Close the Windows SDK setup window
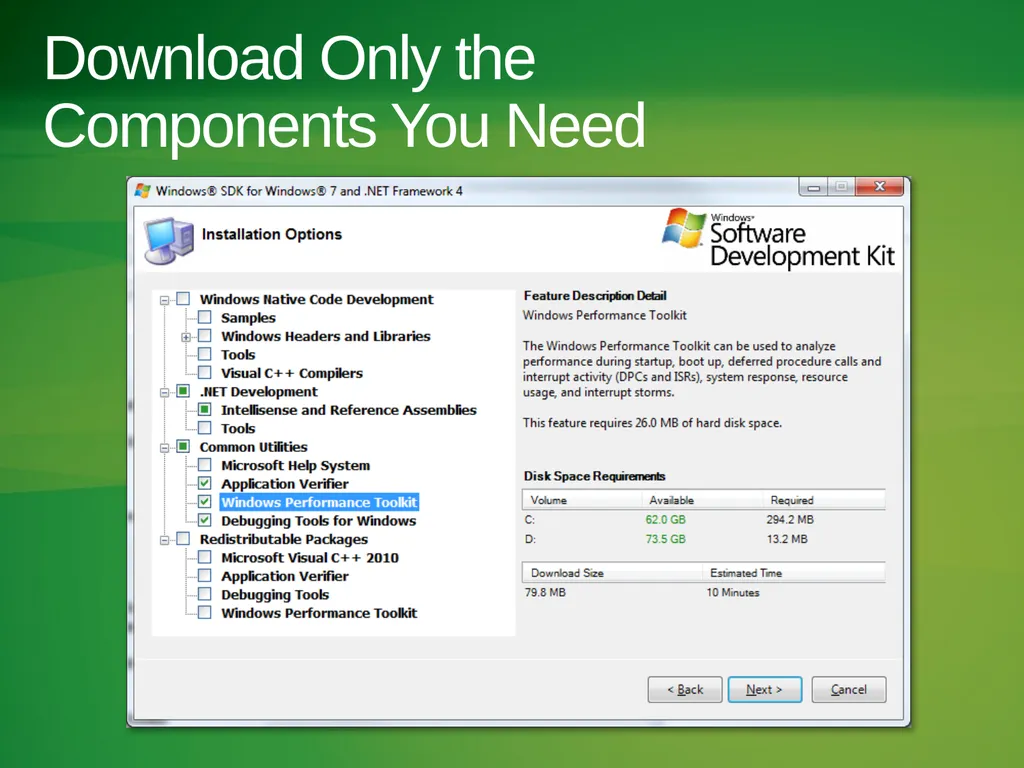 [880, 187]
